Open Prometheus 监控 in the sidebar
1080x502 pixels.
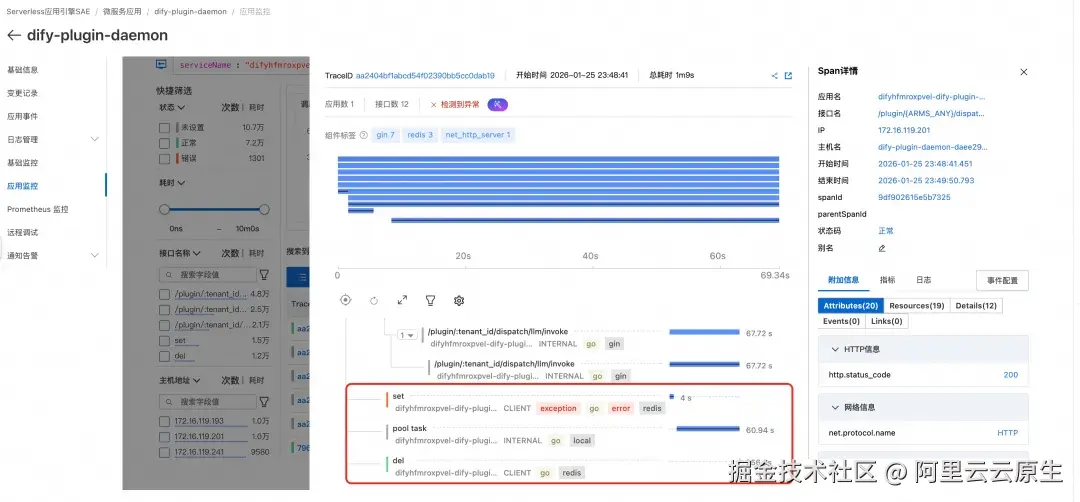tap(38, 209)
